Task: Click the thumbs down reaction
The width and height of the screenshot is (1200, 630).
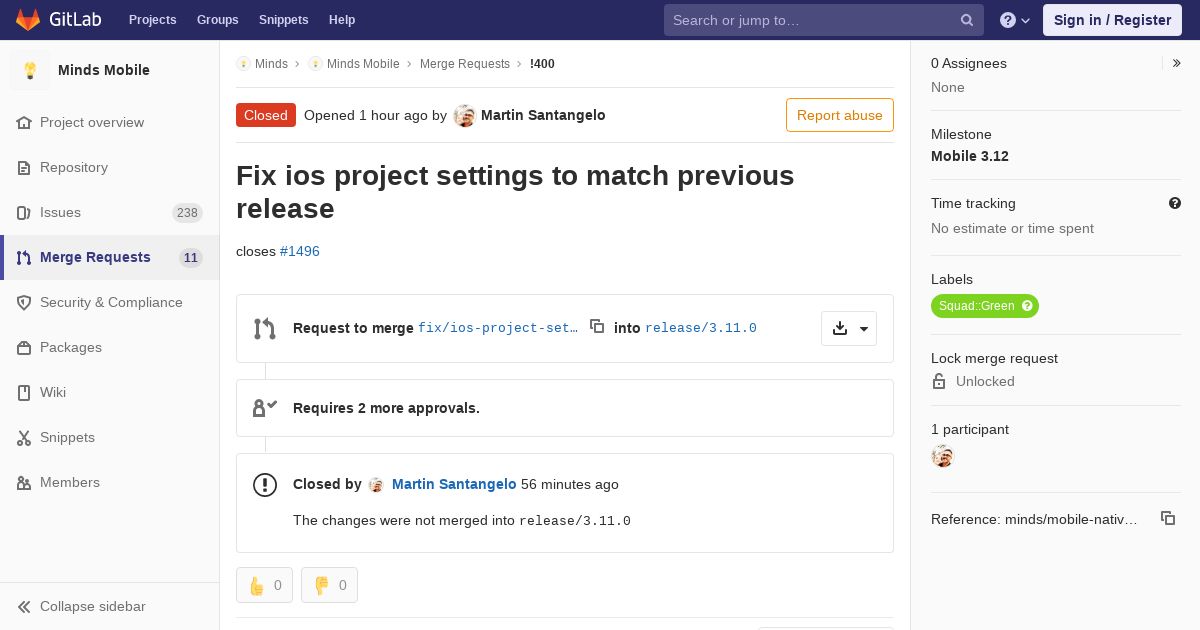Action: [329, 585]
